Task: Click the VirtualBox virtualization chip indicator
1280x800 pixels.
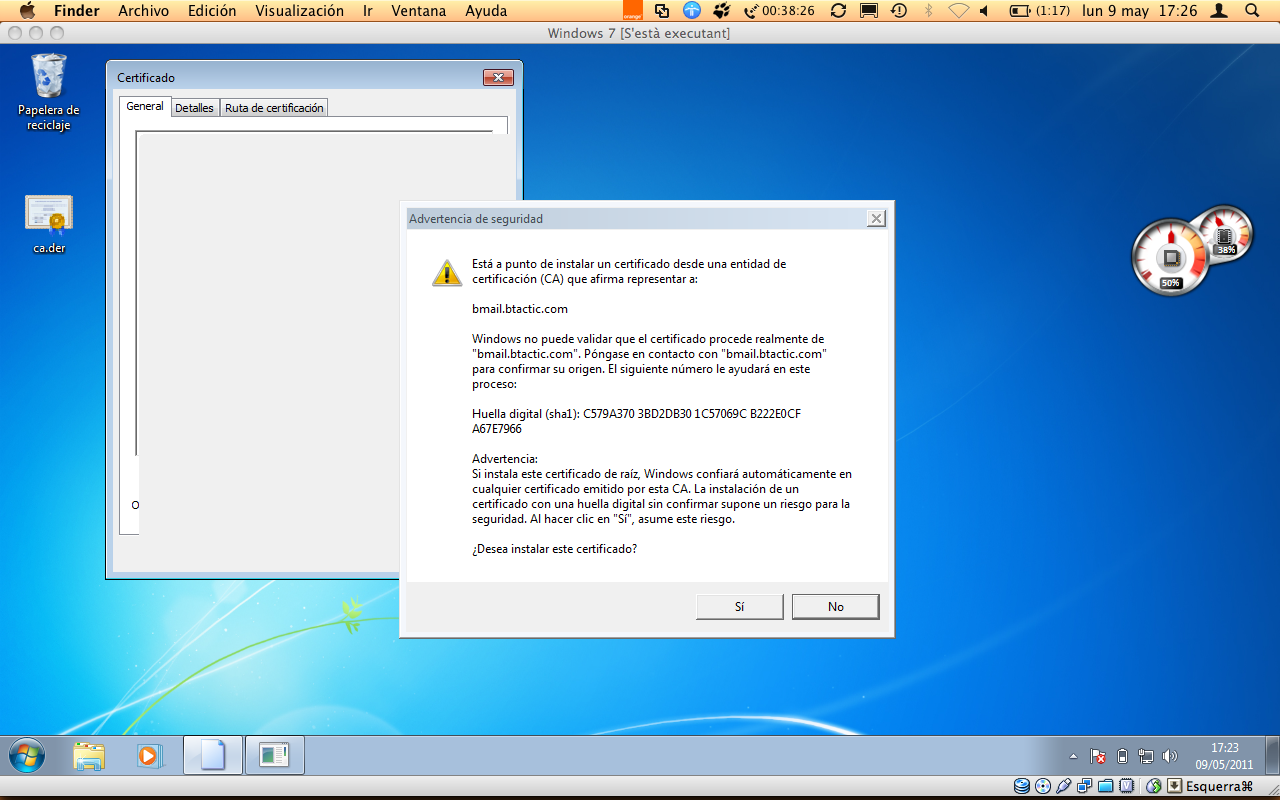Action: [1127, 787]
